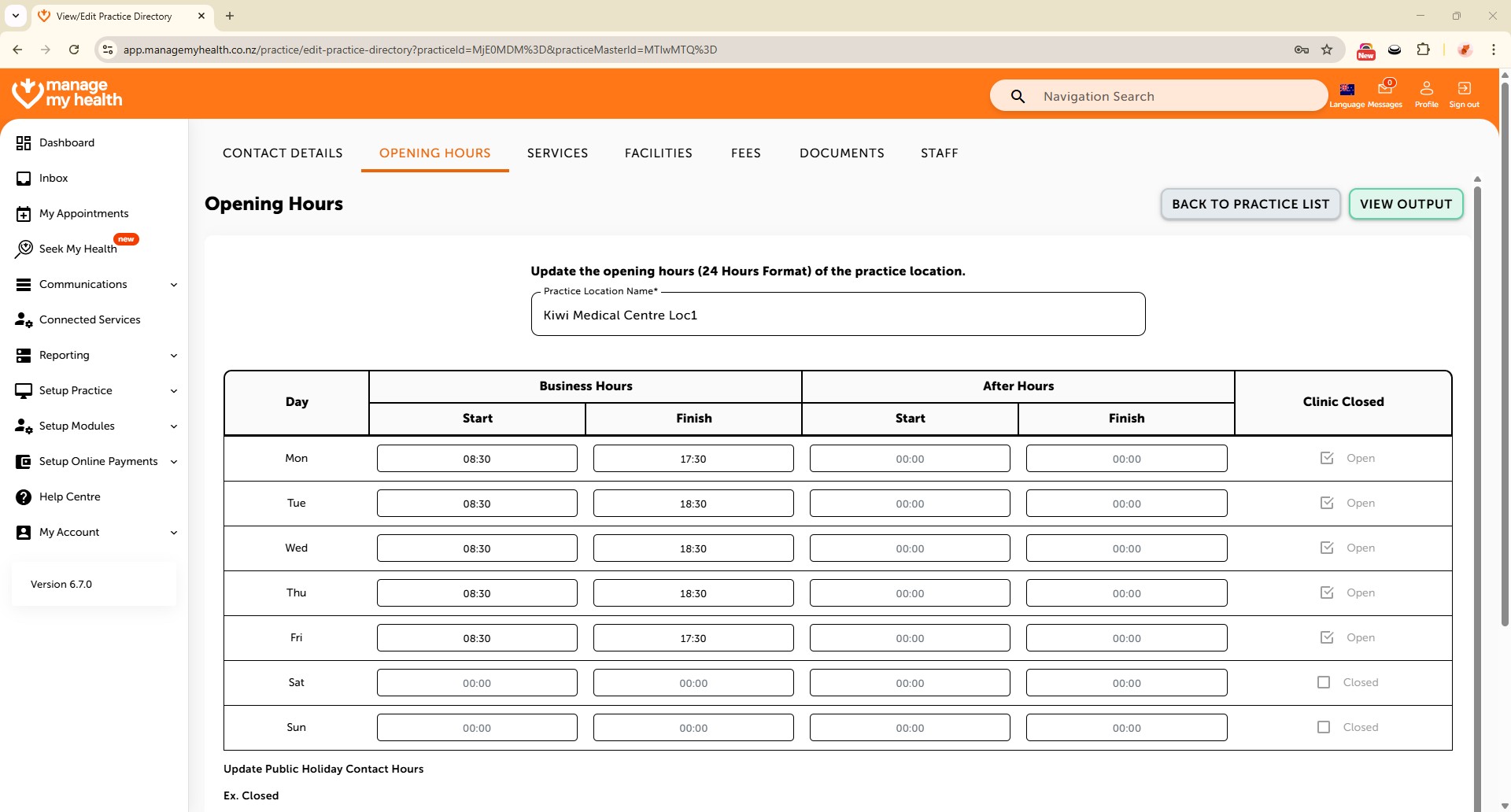
Task: Open the Messages envelope icon
Action: (x=1384, y=88)
